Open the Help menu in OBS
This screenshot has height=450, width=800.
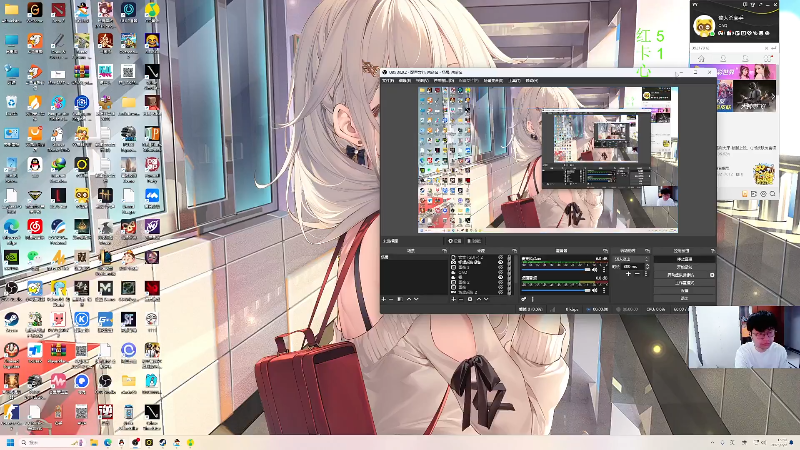(532, 80)
